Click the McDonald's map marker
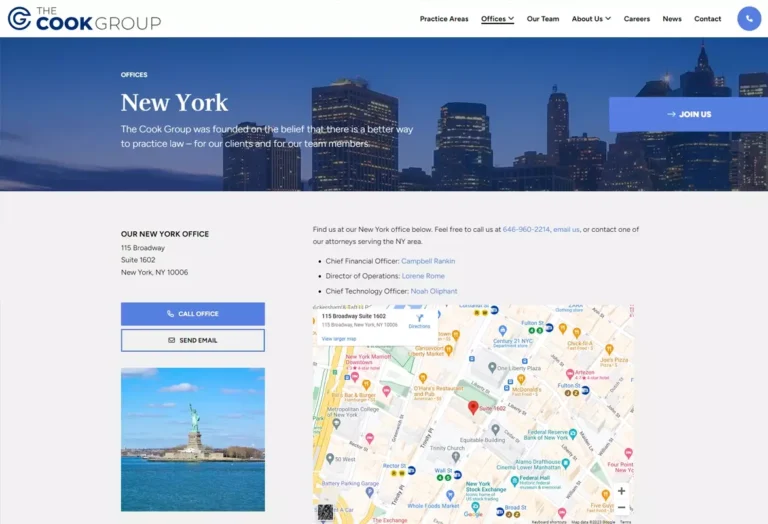Screen dimensions: 768x524 pos(521,379)
